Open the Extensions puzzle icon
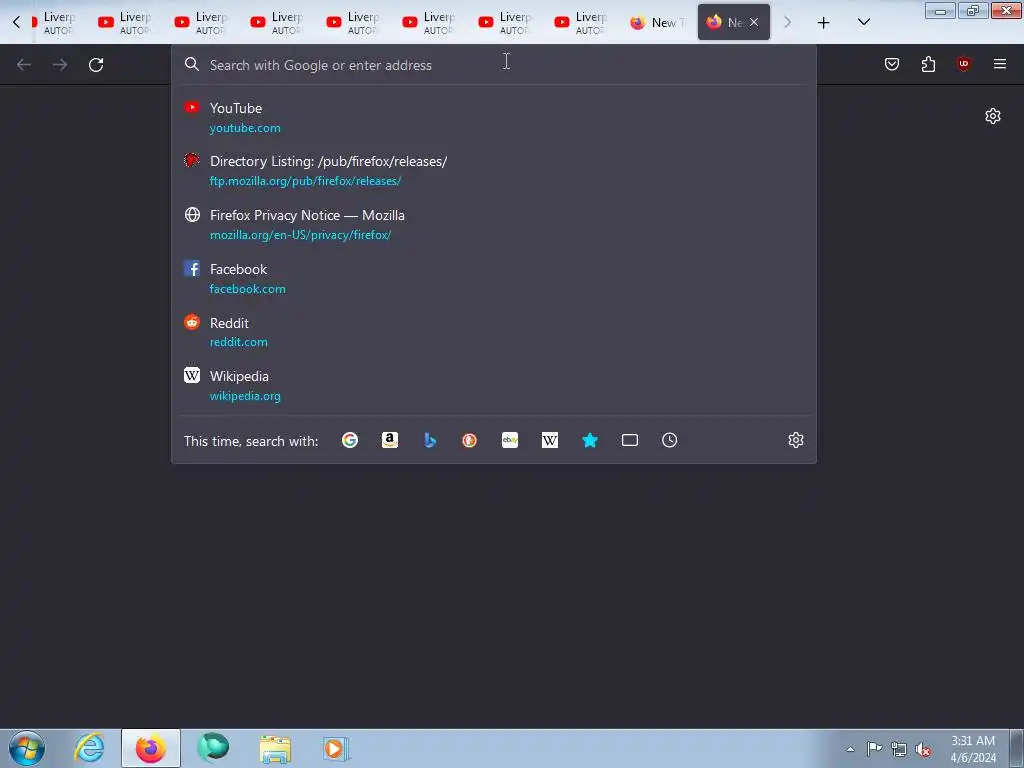This screenshot has width=1024, height=768. pos(928,64)
